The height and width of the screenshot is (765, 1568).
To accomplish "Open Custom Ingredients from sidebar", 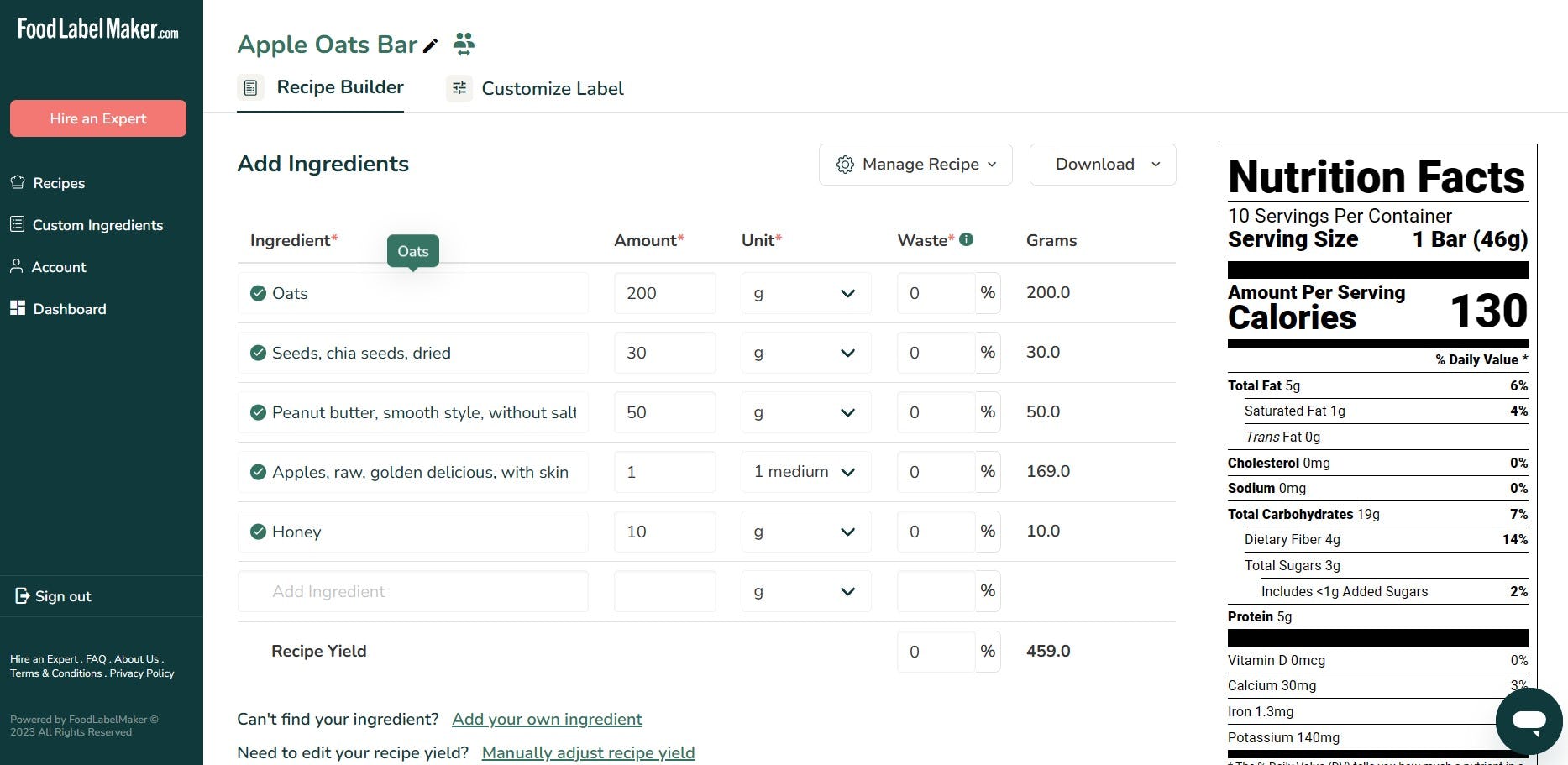I will pos(97,225).
